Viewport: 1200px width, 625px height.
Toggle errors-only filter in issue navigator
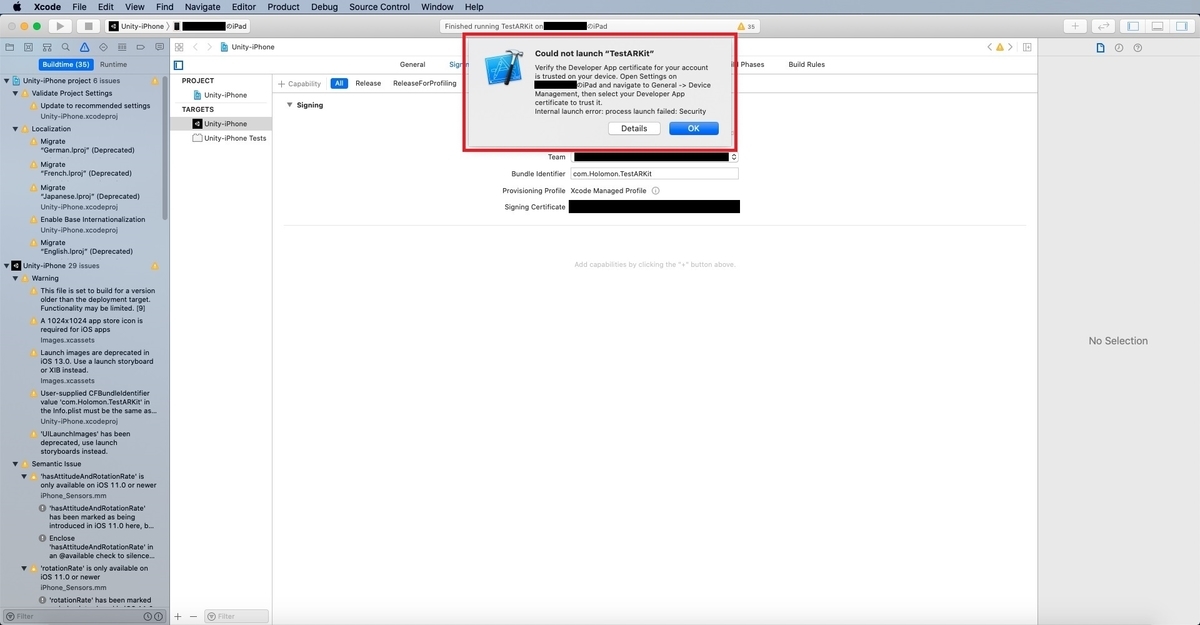(x=160, y=616)
